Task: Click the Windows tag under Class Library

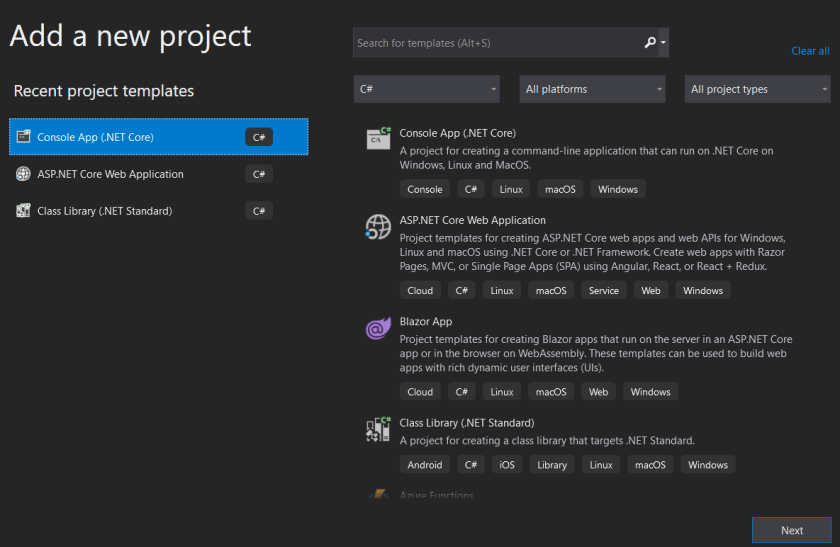Action: click(708, 464)
